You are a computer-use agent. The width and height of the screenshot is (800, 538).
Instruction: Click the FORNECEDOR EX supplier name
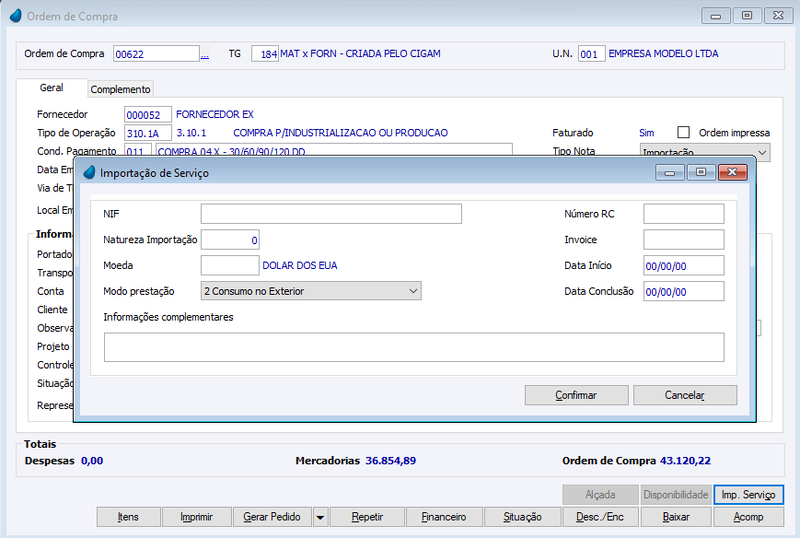[x=215, y=114]
